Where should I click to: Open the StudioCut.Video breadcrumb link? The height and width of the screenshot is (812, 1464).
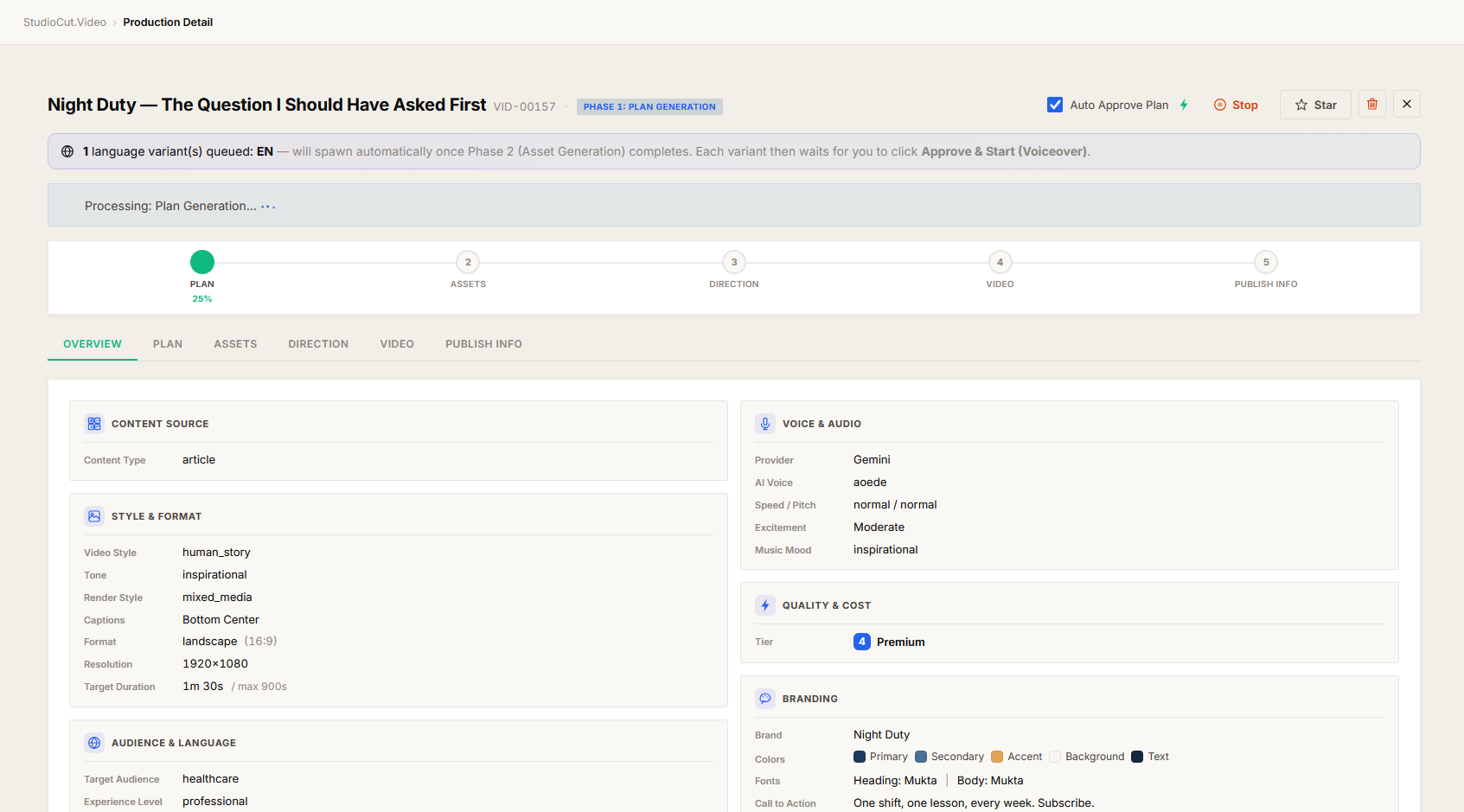click(65, 22)
